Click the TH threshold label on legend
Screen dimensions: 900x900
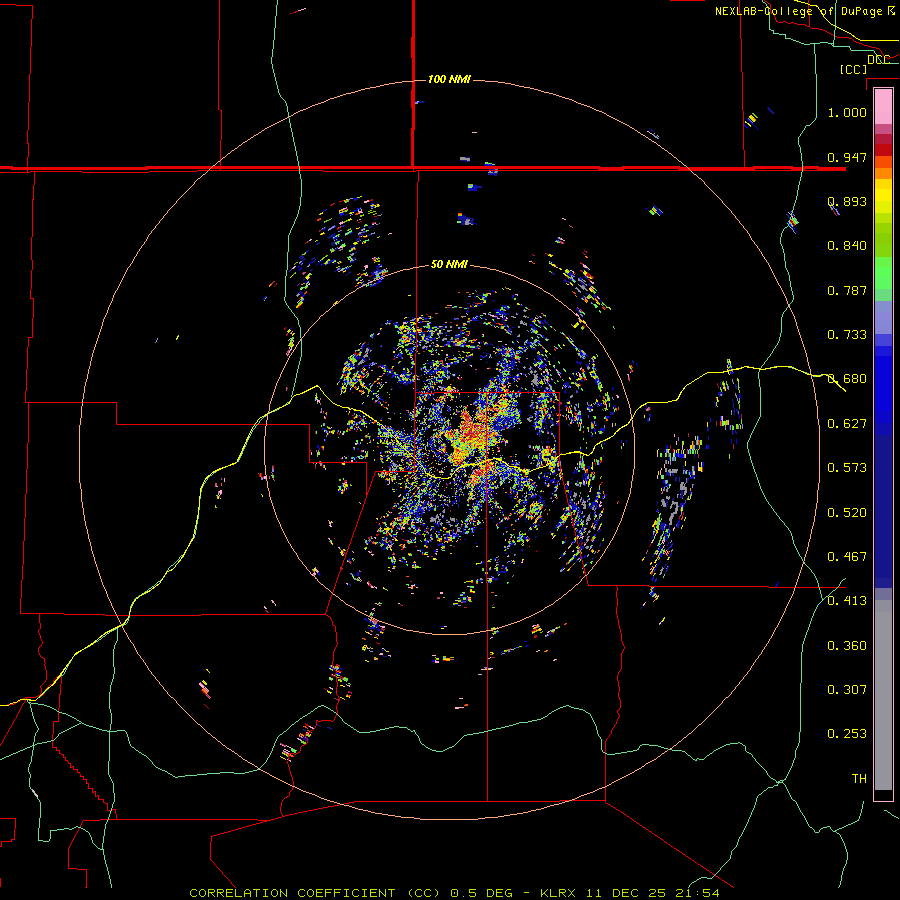tap(859, 779)
